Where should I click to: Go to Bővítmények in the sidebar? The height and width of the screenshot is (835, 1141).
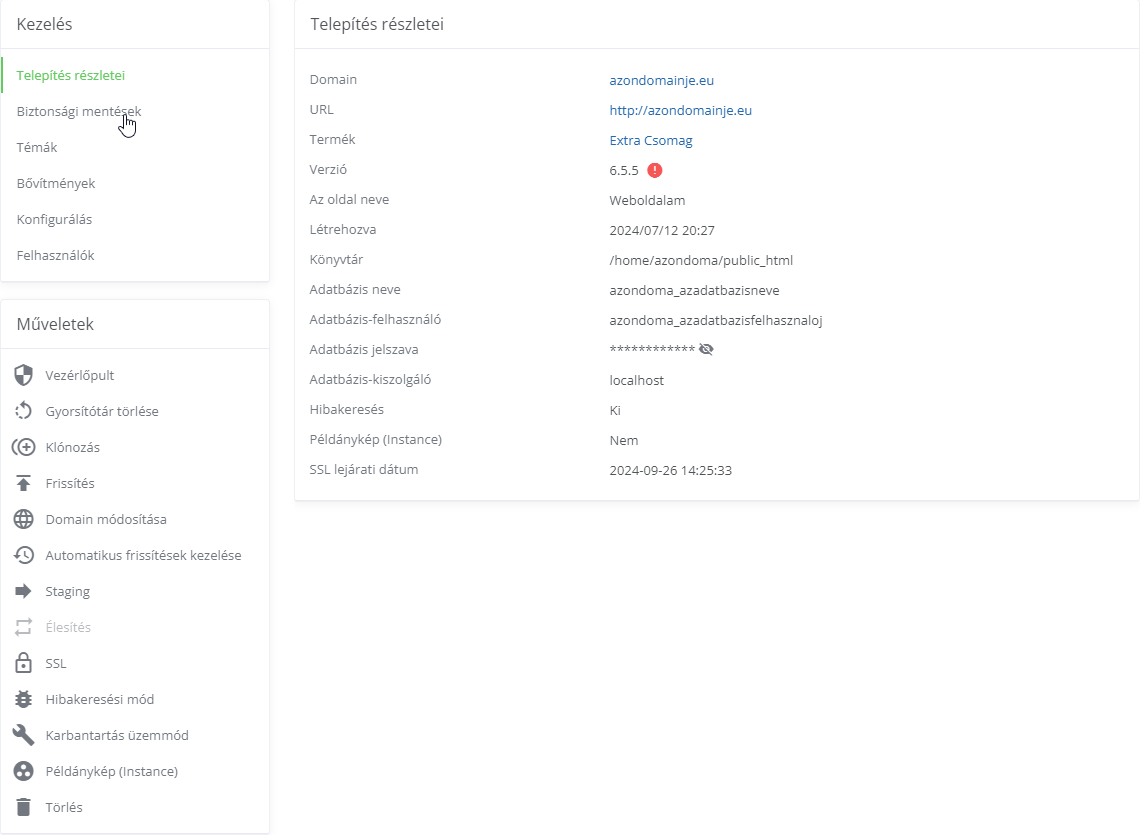[56, 183]
